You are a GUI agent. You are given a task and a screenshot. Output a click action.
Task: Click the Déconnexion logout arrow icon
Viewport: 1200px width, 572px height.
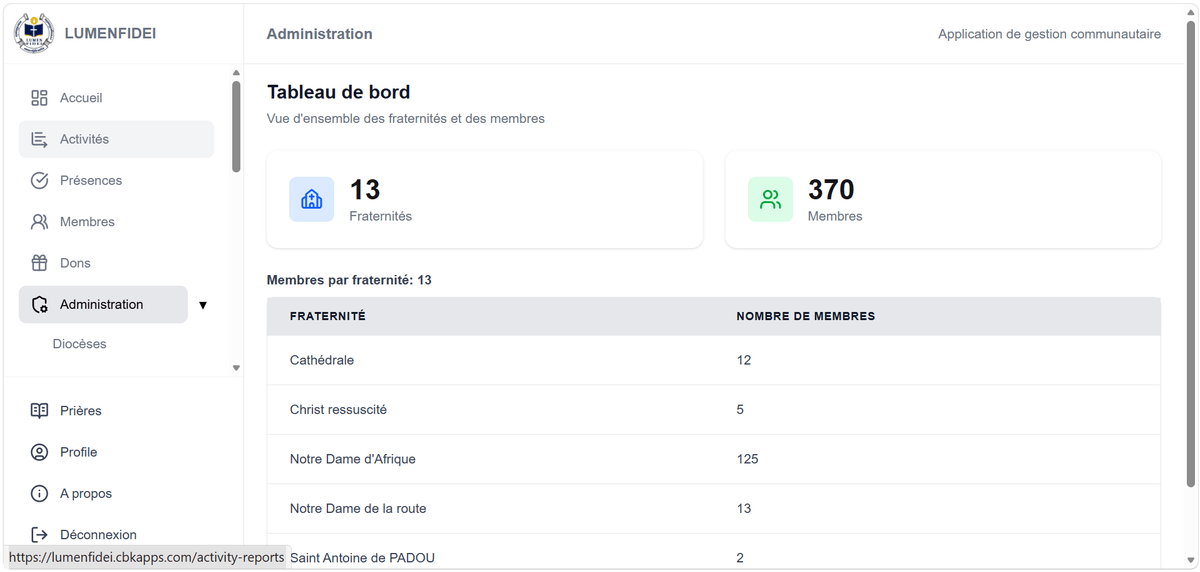pos(39,535)
